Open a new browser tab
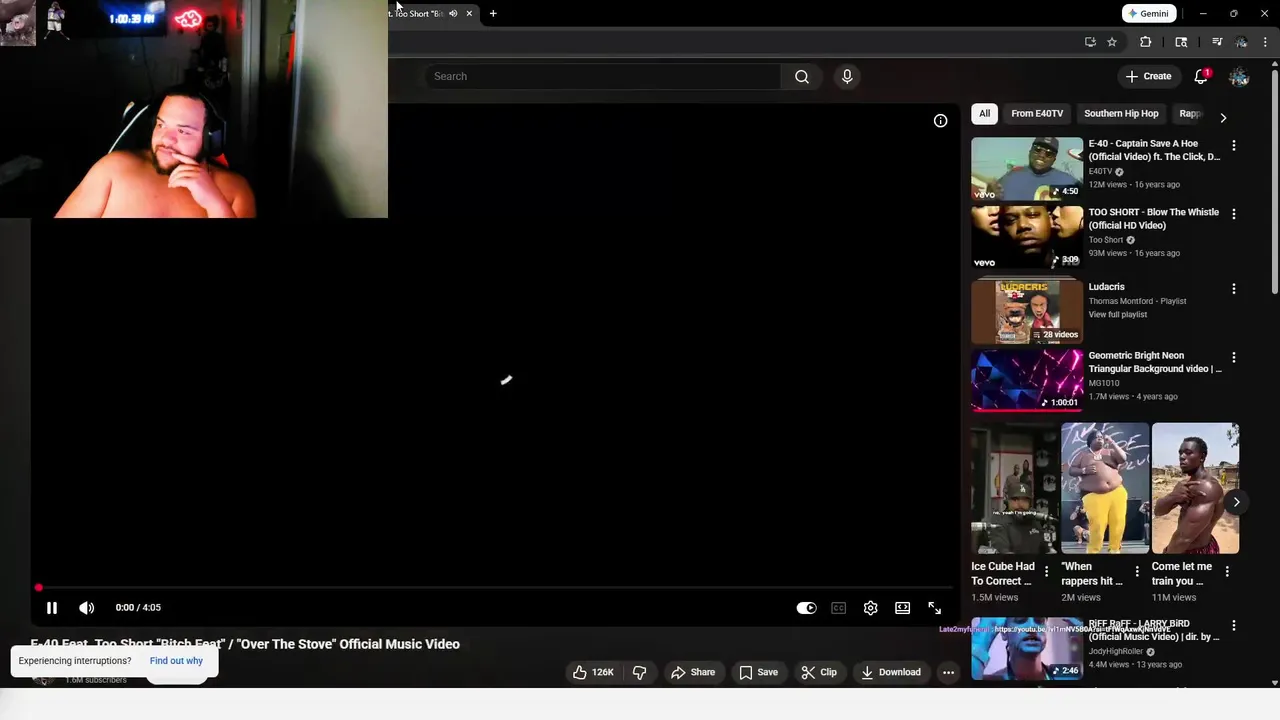The width and height of the screenshot is (1280, 720). [493, 13]
